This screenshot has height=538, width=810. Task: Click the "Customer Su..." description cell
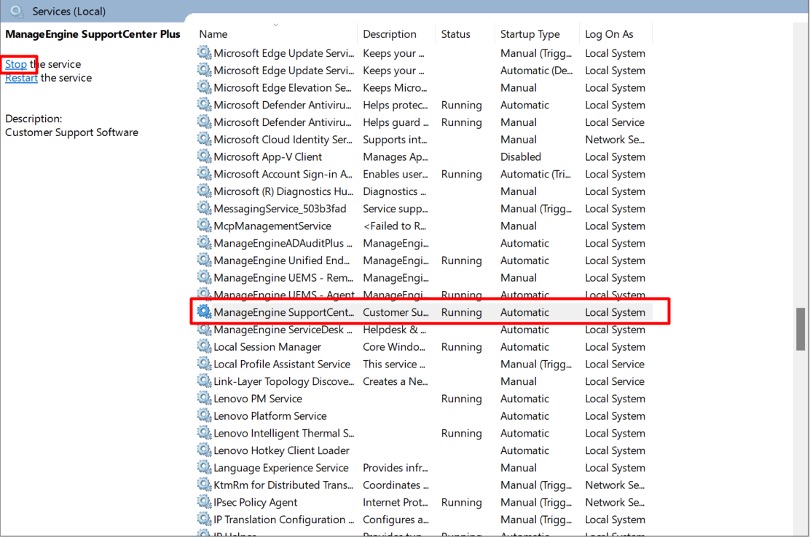click(396, 312)
